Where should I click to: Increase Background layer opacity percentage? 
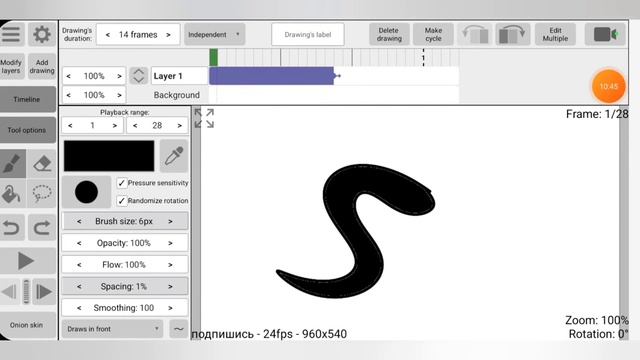119,95
